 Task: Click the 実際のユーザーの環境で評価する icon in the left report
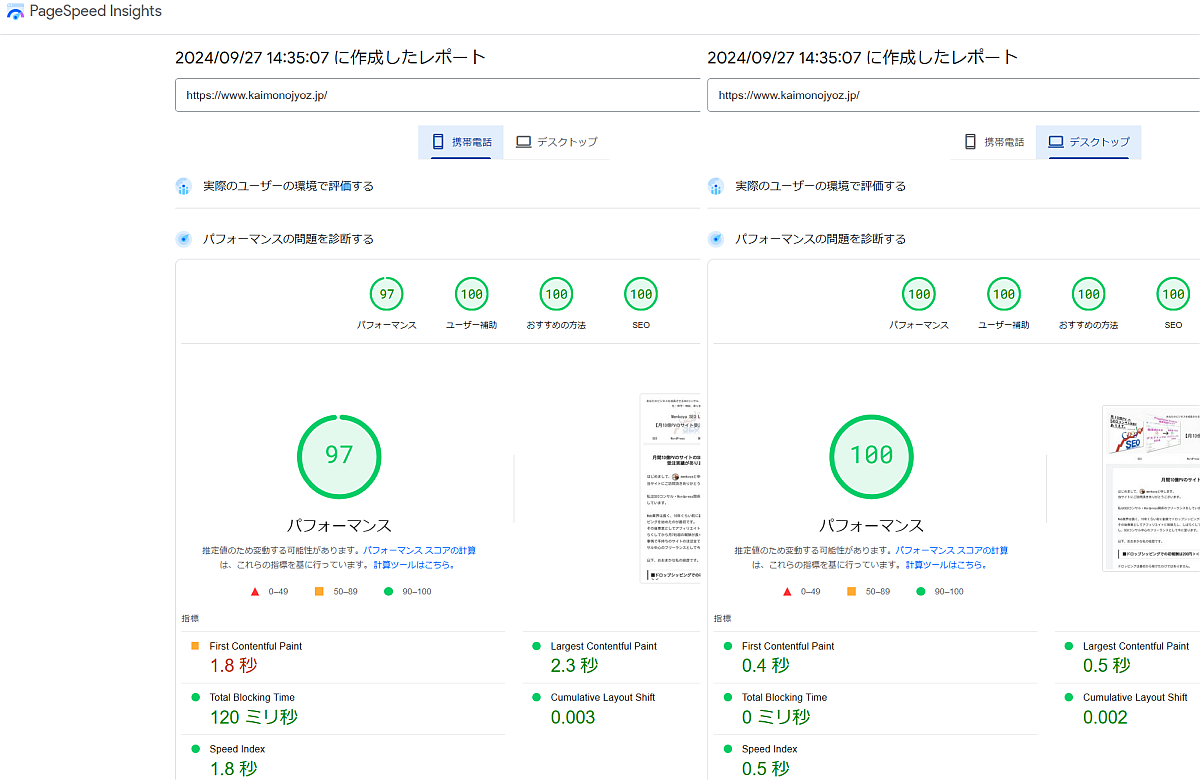(x=183, y=186)
